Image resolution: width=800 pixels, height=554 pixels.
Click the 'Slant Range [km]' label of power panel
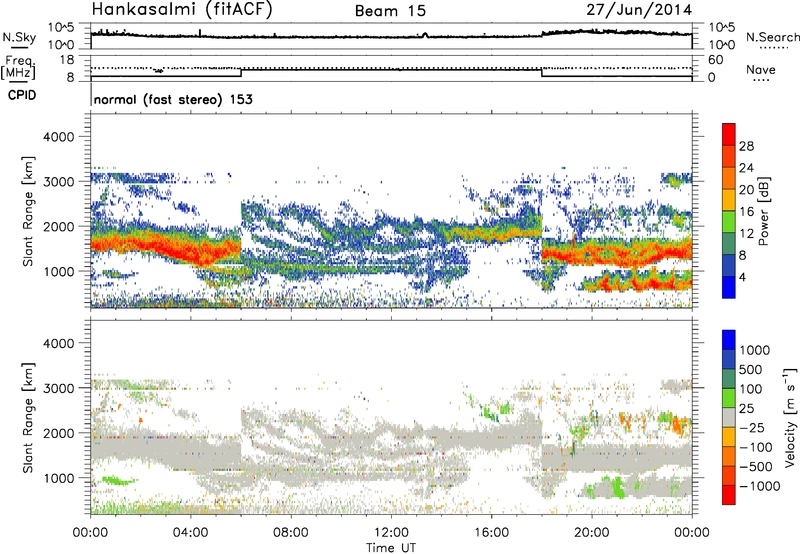click(x=28, y=211)
